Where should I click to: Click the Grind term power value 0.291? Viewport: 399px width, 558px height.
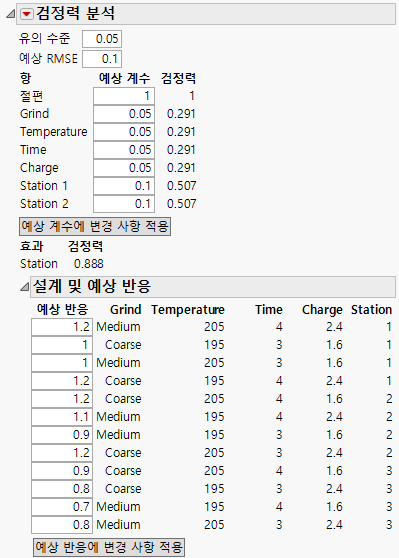(x=181, y=114)
